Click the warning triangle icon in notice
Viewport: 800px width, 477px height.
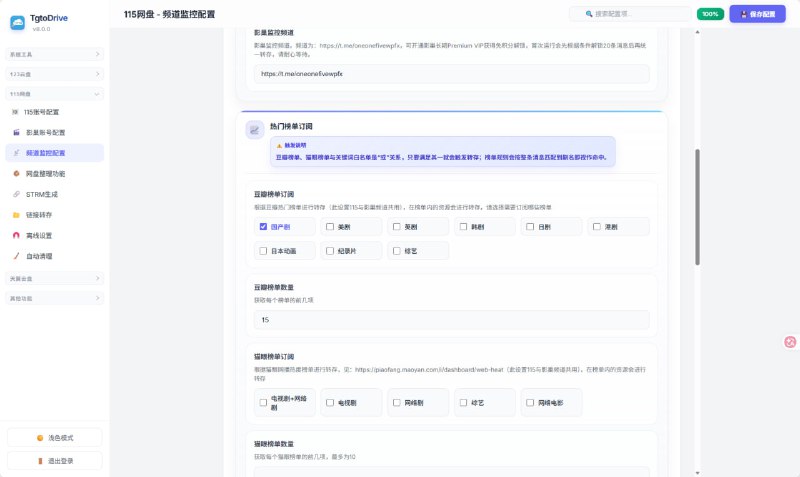(x=279, y=145)
